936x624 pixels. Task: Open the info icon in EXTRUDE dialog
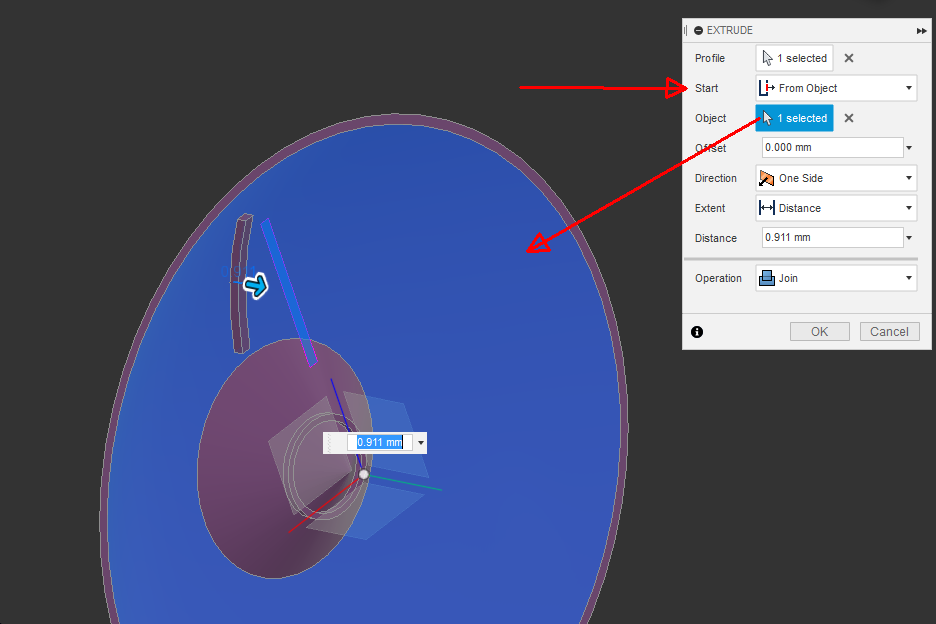click(697, 332)
